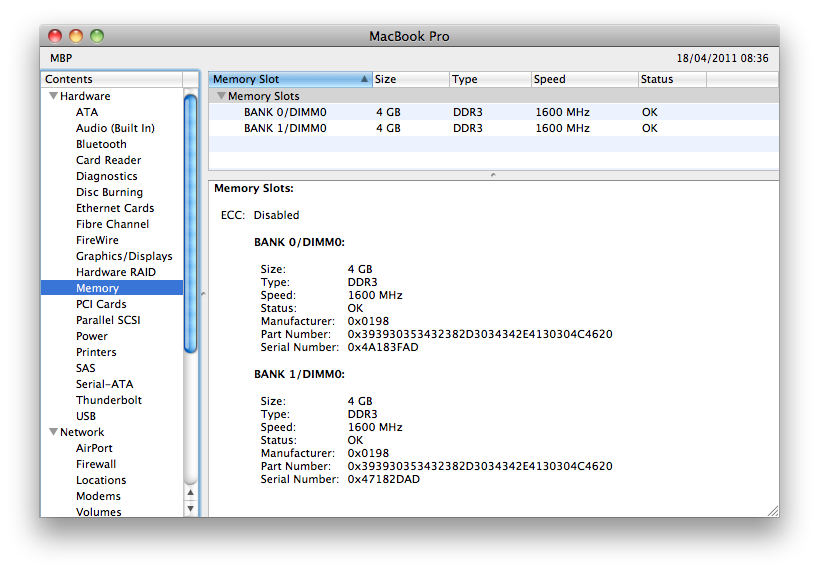Image resolution: width=819 pixels, height=572 pixels.
Task: Select Graphics/Displays in sidebar
Action: pos(124,256)
